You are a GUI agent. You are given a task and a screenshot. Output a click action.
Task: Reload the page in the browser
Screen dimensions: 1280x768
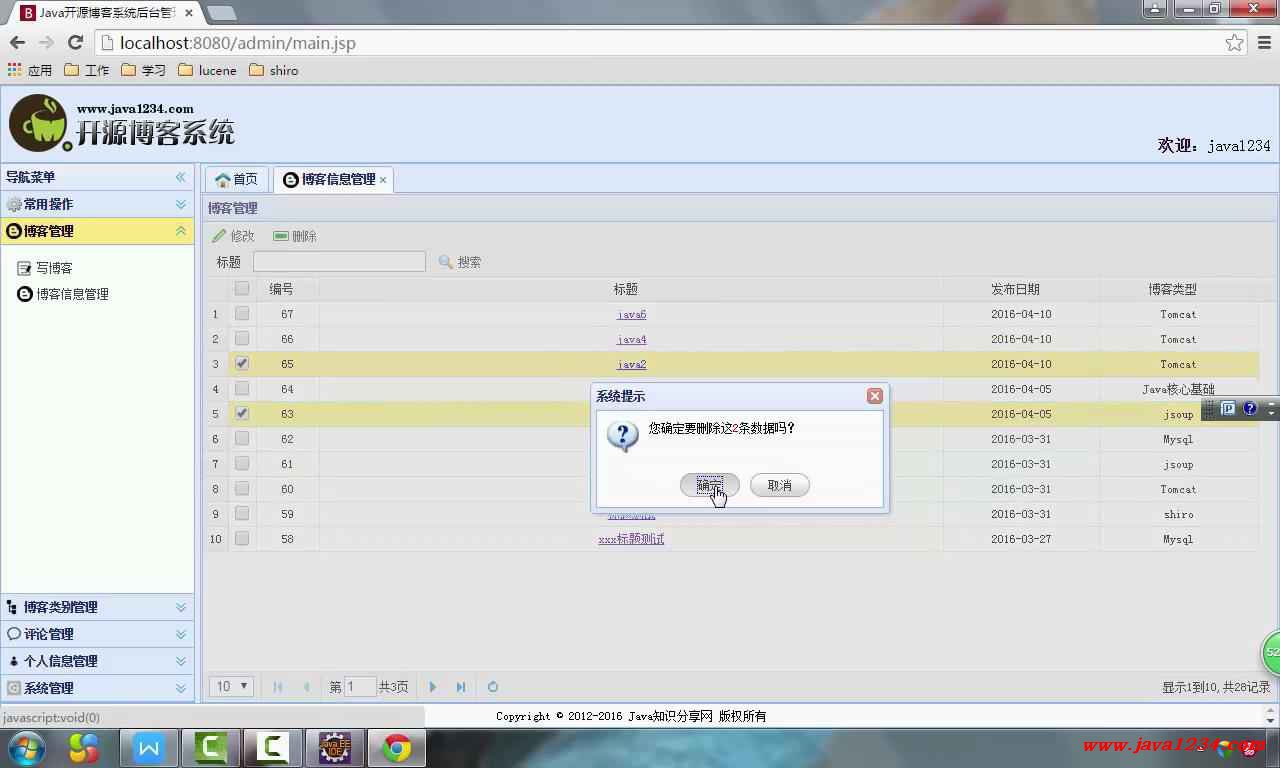(x=75, y=43)
